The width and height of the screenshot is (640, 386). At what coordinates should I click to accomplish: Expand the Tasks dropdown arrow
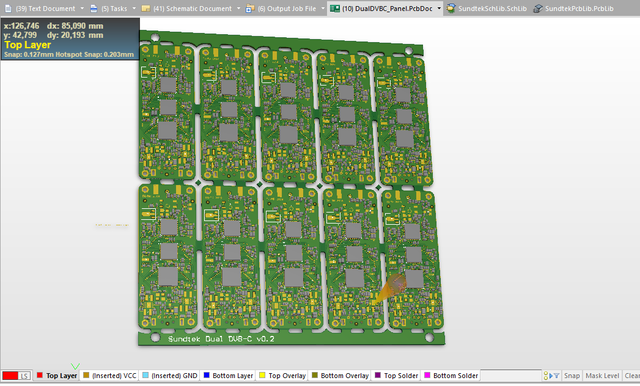click(134, 8)
